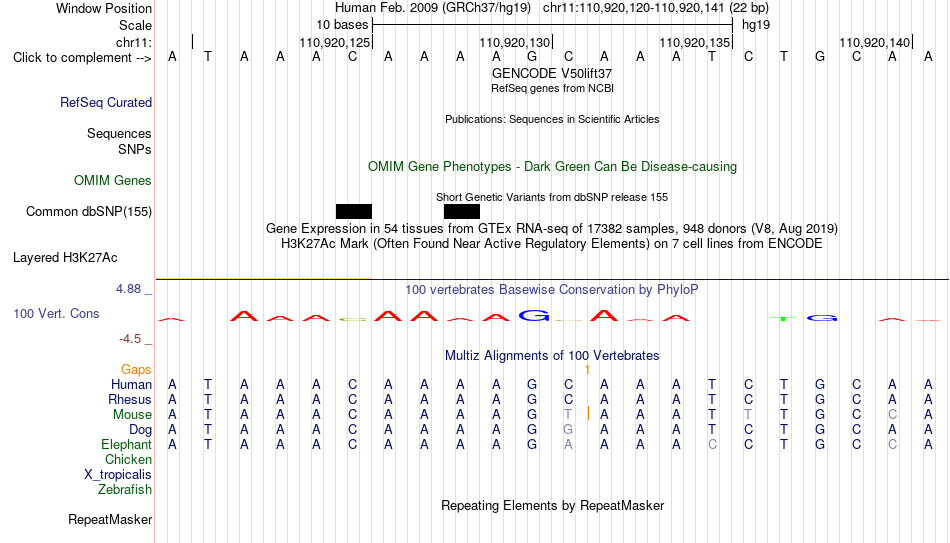Click the 'chr11:' ruler label
This screenshot has height=543, width=950.
[134, 42]
